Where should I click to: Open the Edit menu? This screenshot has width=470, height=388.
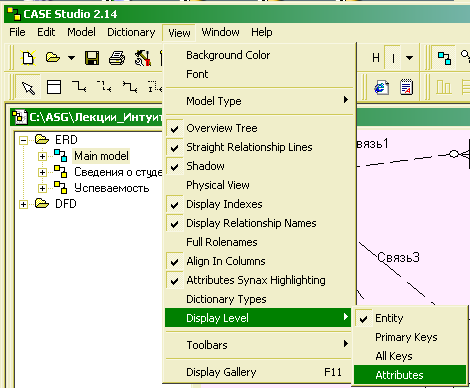point(46,32)
